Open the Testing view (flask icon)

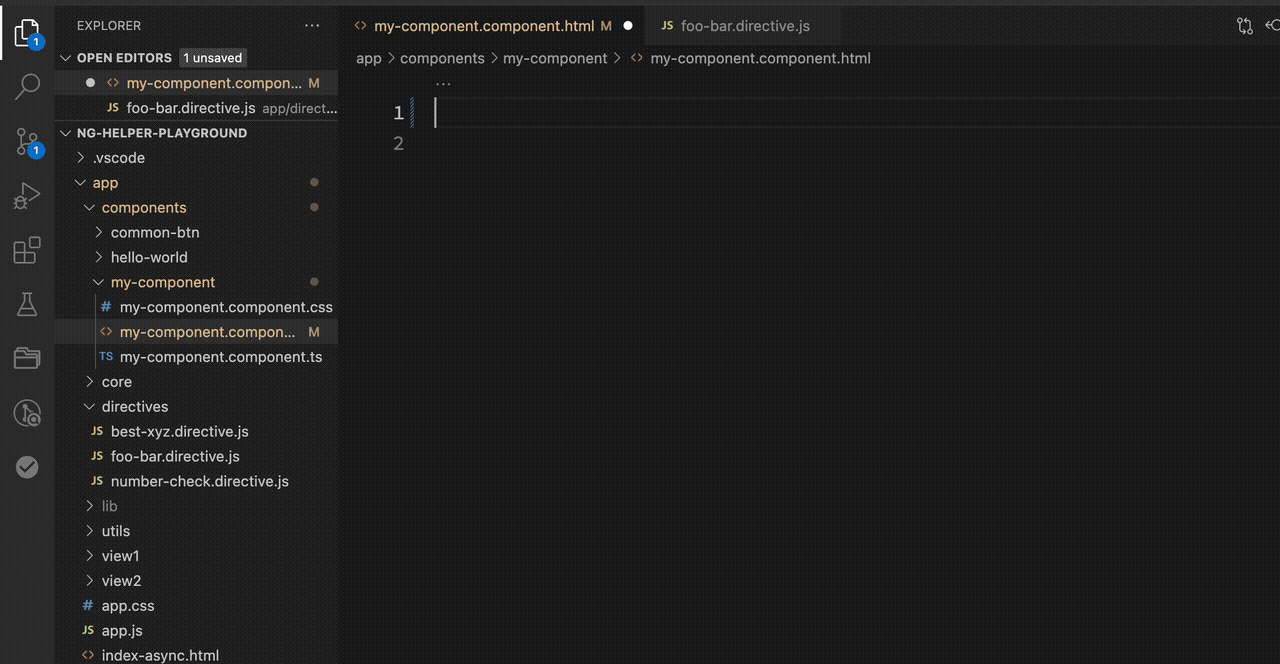pos(27,304)
